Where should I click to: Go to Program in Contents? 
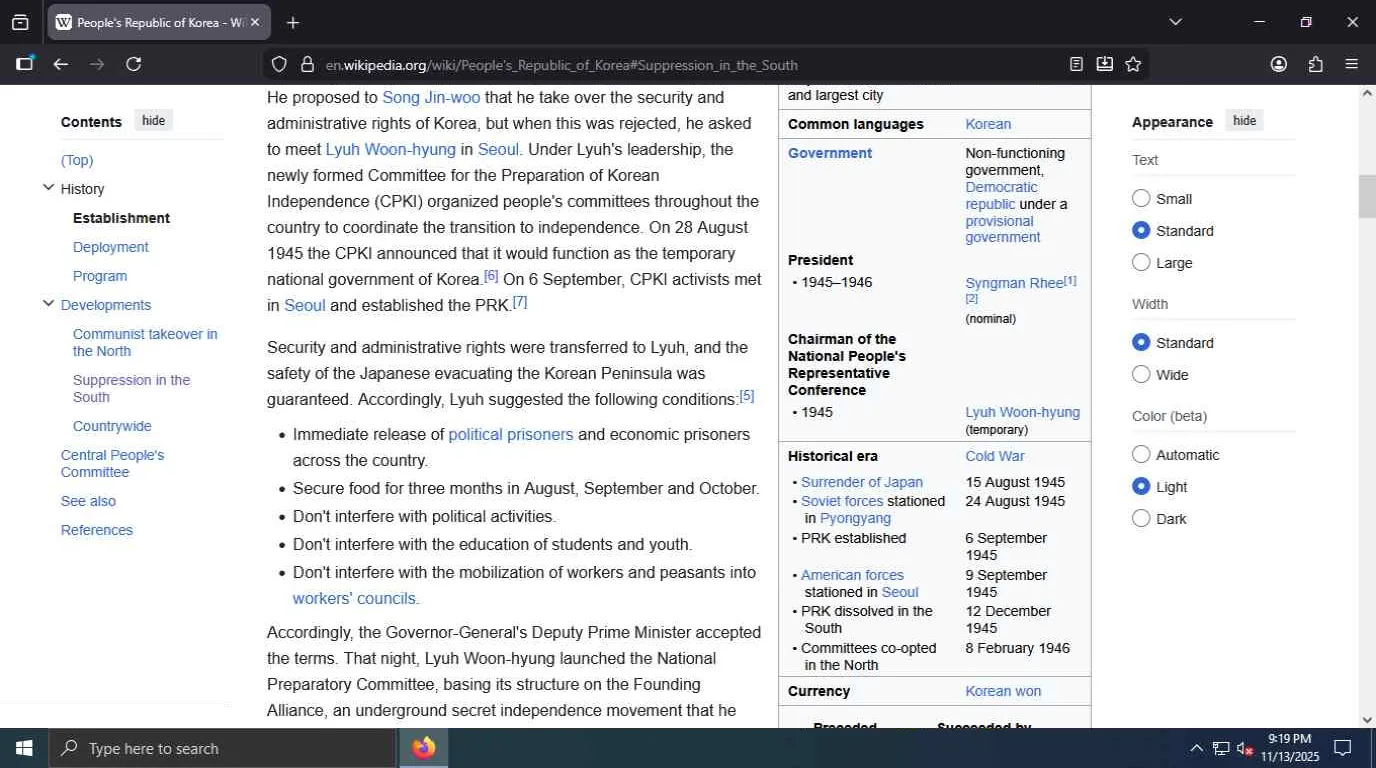click(x=100, y=276)
